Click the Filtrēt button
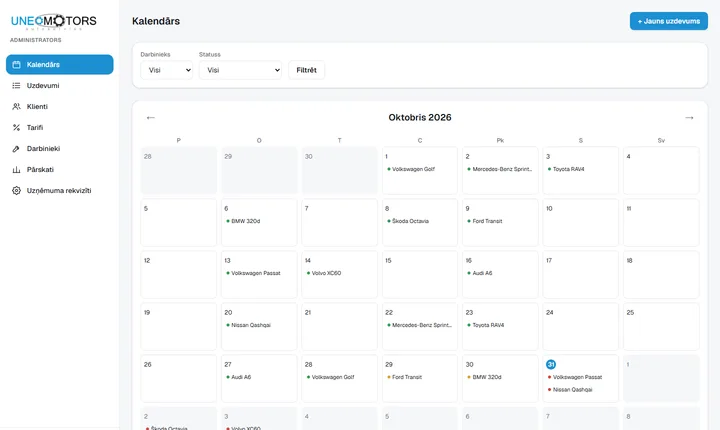 coord(306,70)
